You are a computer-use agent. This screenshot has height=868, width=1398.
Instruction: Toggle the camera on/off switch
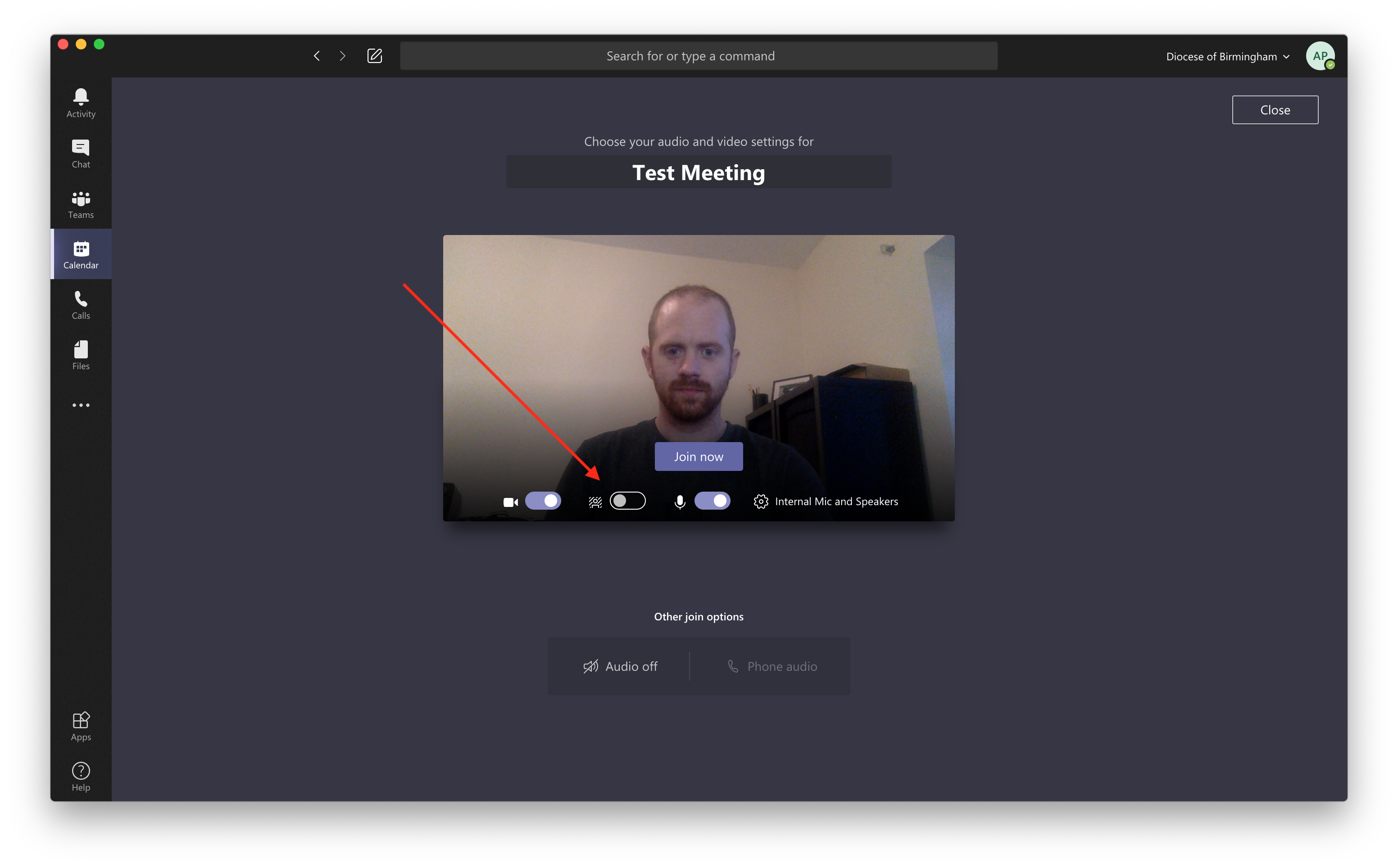point(545,500)
